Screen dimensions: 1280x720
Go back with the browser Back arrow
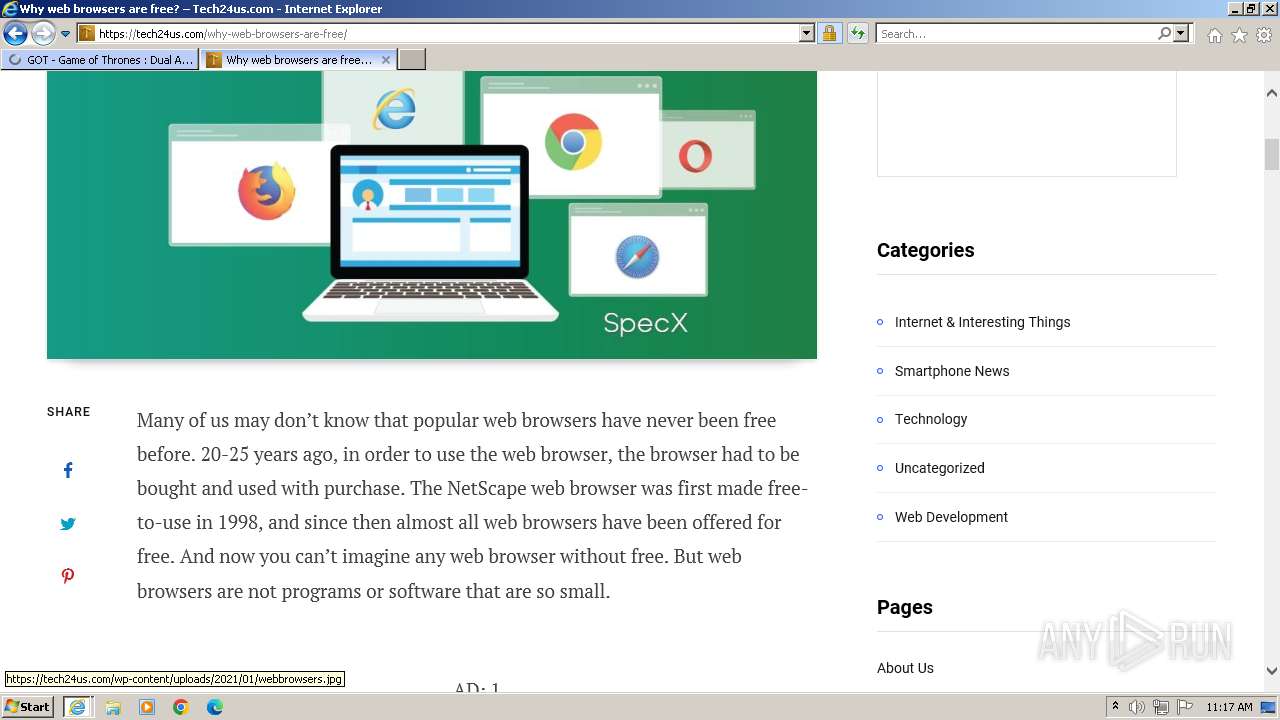pos(15,33)
